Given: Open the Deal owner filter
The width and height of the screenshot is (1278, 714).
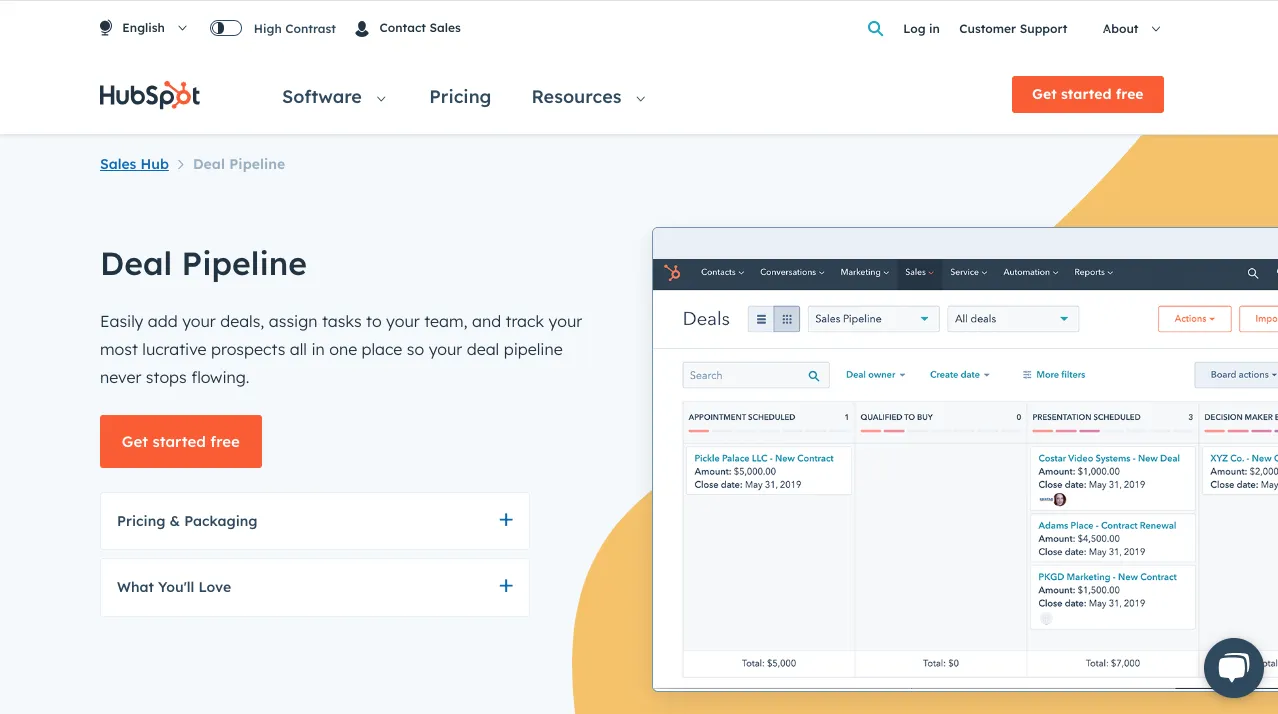Looking at the screenshot, I should click(875, 375).
